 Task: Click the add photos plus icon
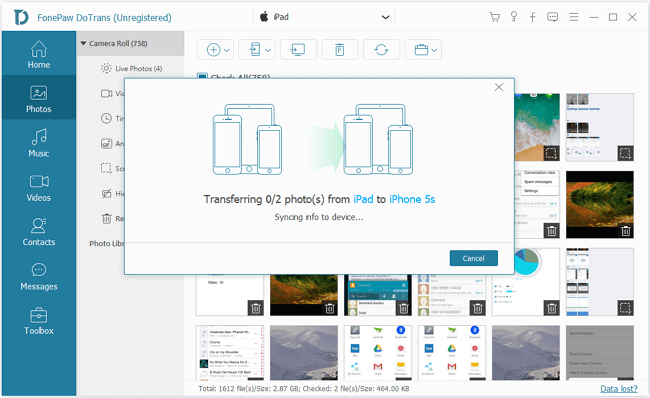point(213,50)
